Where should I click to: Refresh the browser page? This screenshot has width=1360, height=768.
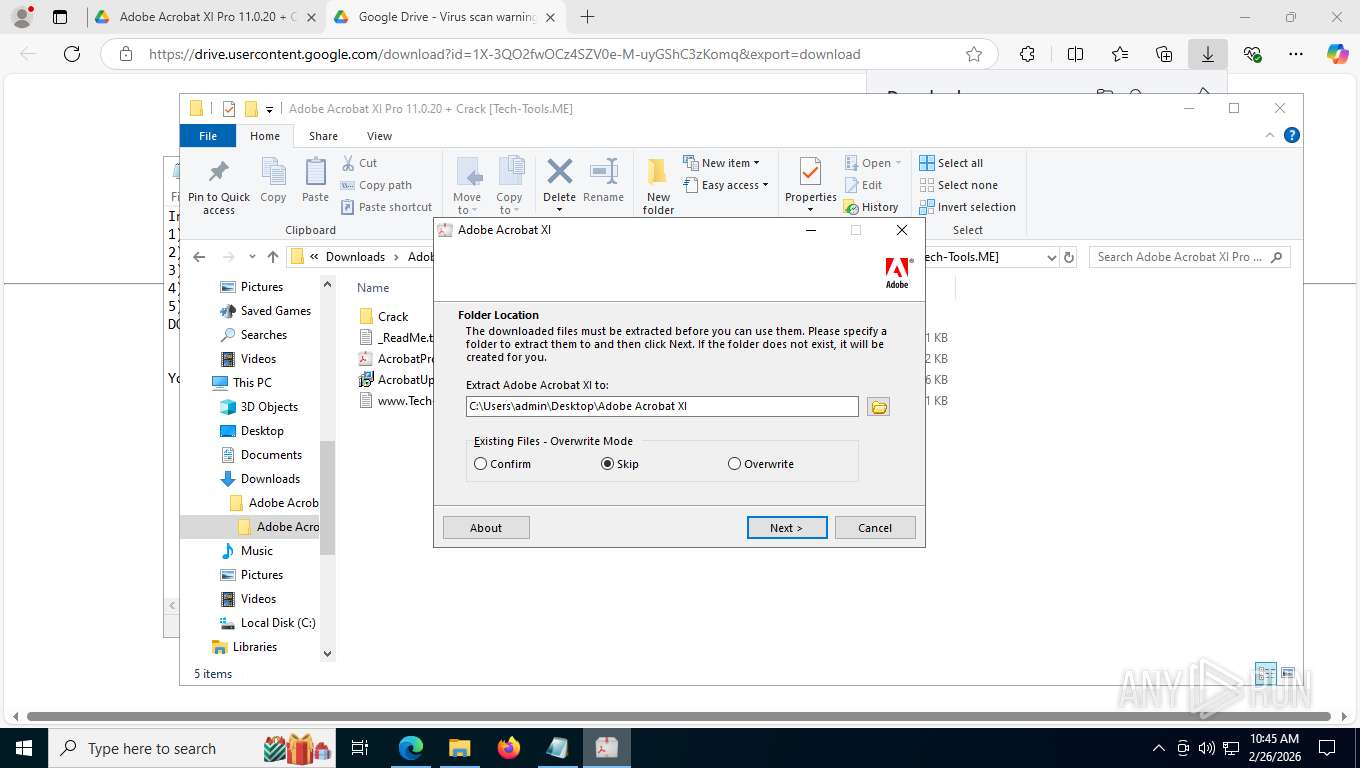pyautogui.click(x=71, y=55)
